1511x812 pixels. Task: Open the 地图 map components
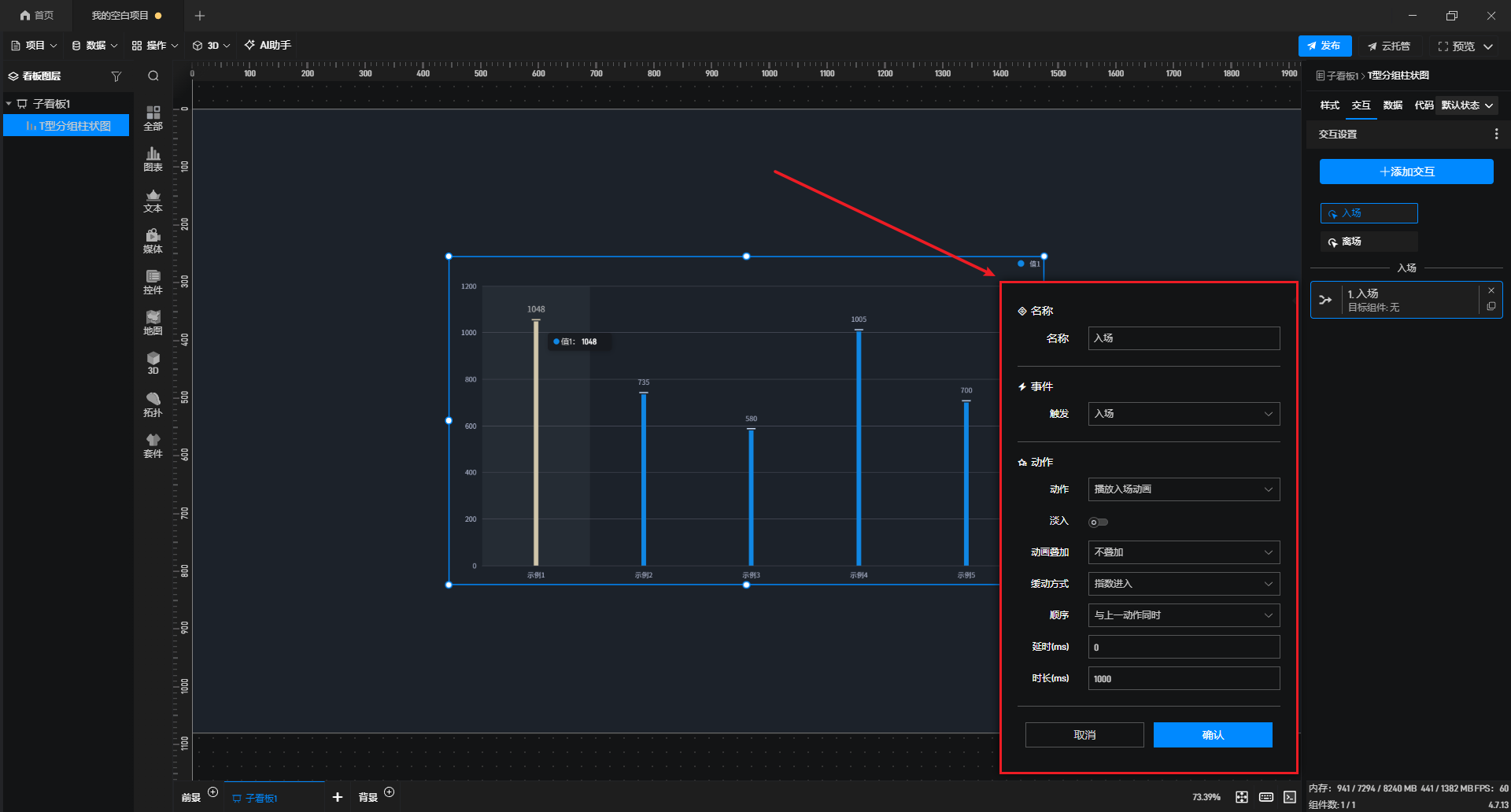point(153,323)
